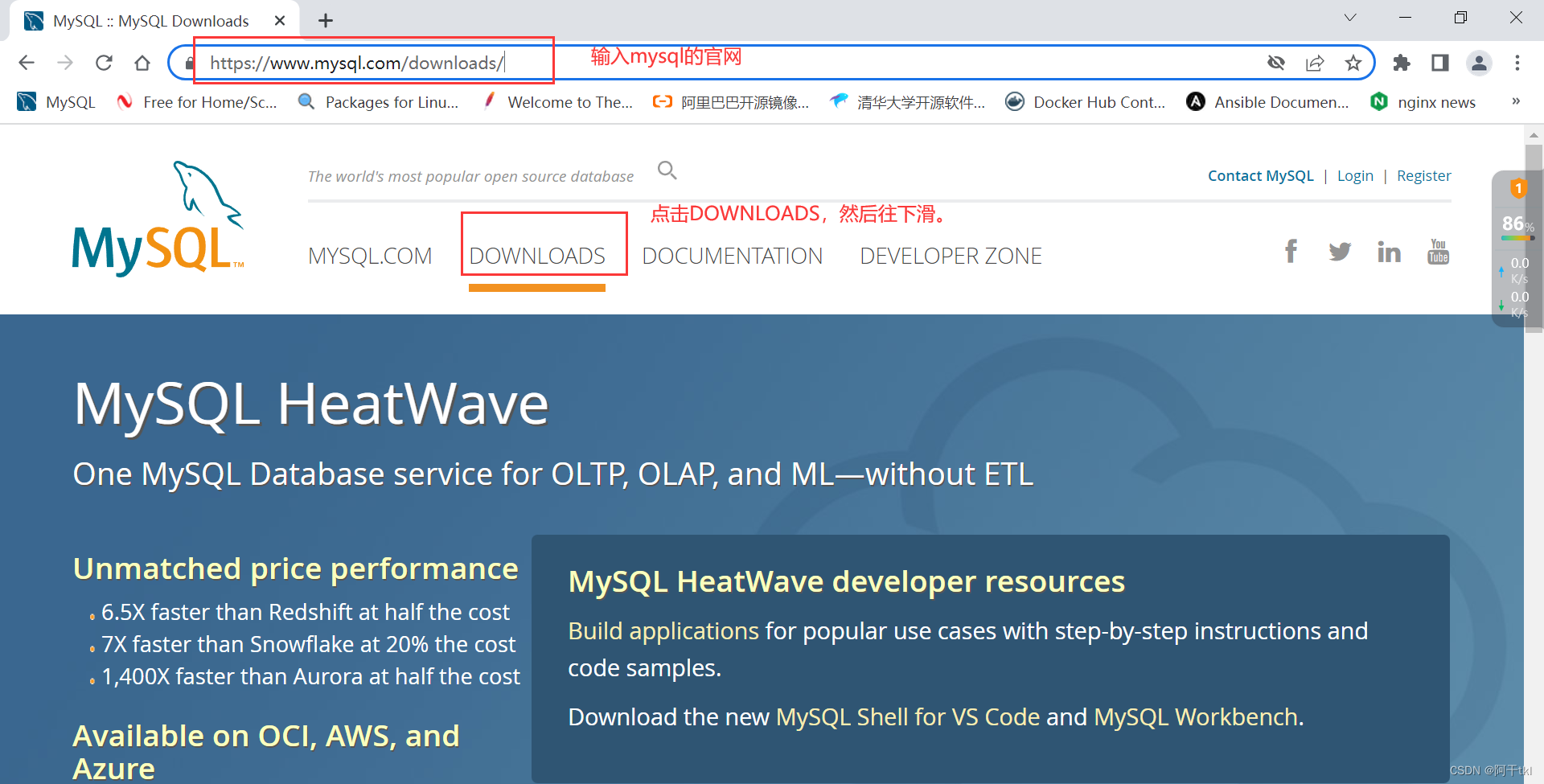
Task: Open the Contact MySQL link
Action: (1260, 176)
